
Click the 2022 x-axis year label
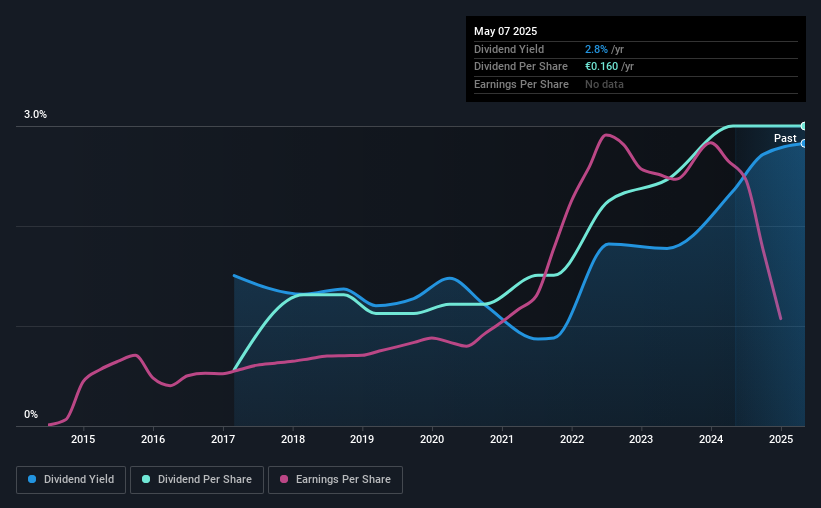572,439
